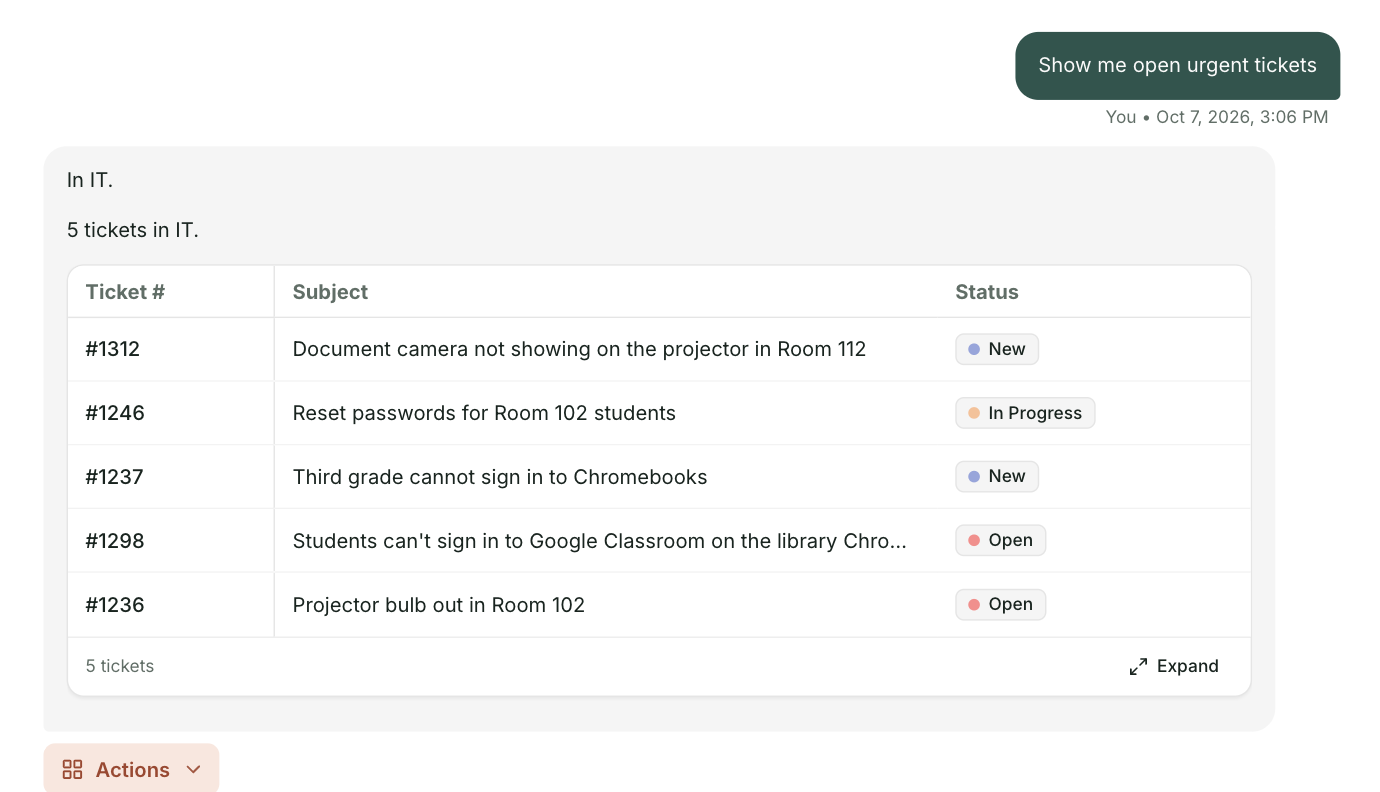1380x792 pixels.
Task: Open the Actions dropdown chevron
Action: point(194,769)
